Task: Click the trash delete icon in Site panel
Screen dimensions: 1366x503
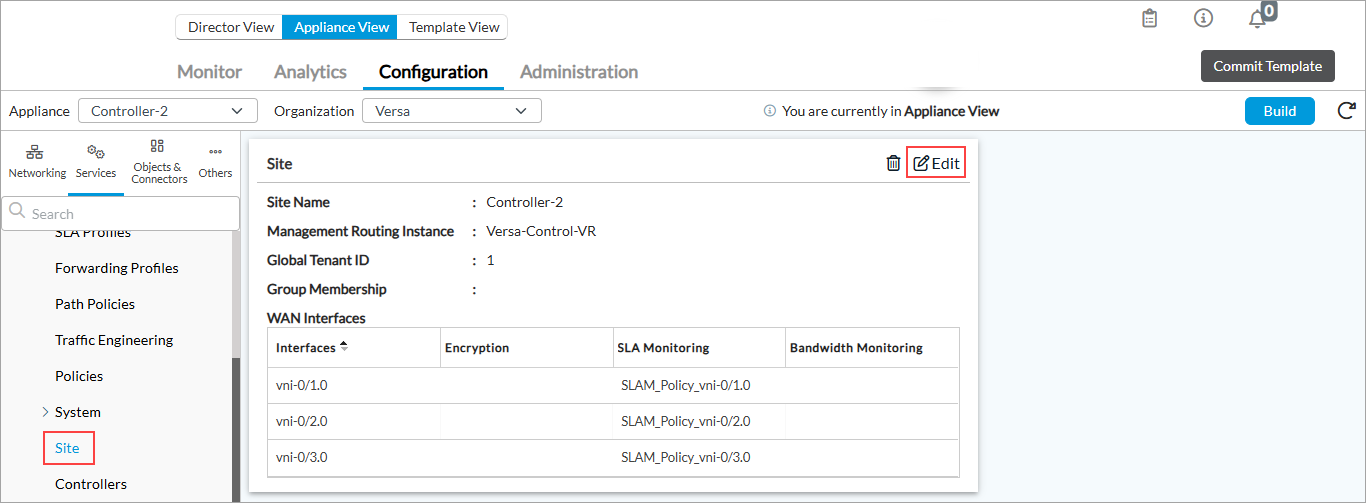Action: [893, 163]
